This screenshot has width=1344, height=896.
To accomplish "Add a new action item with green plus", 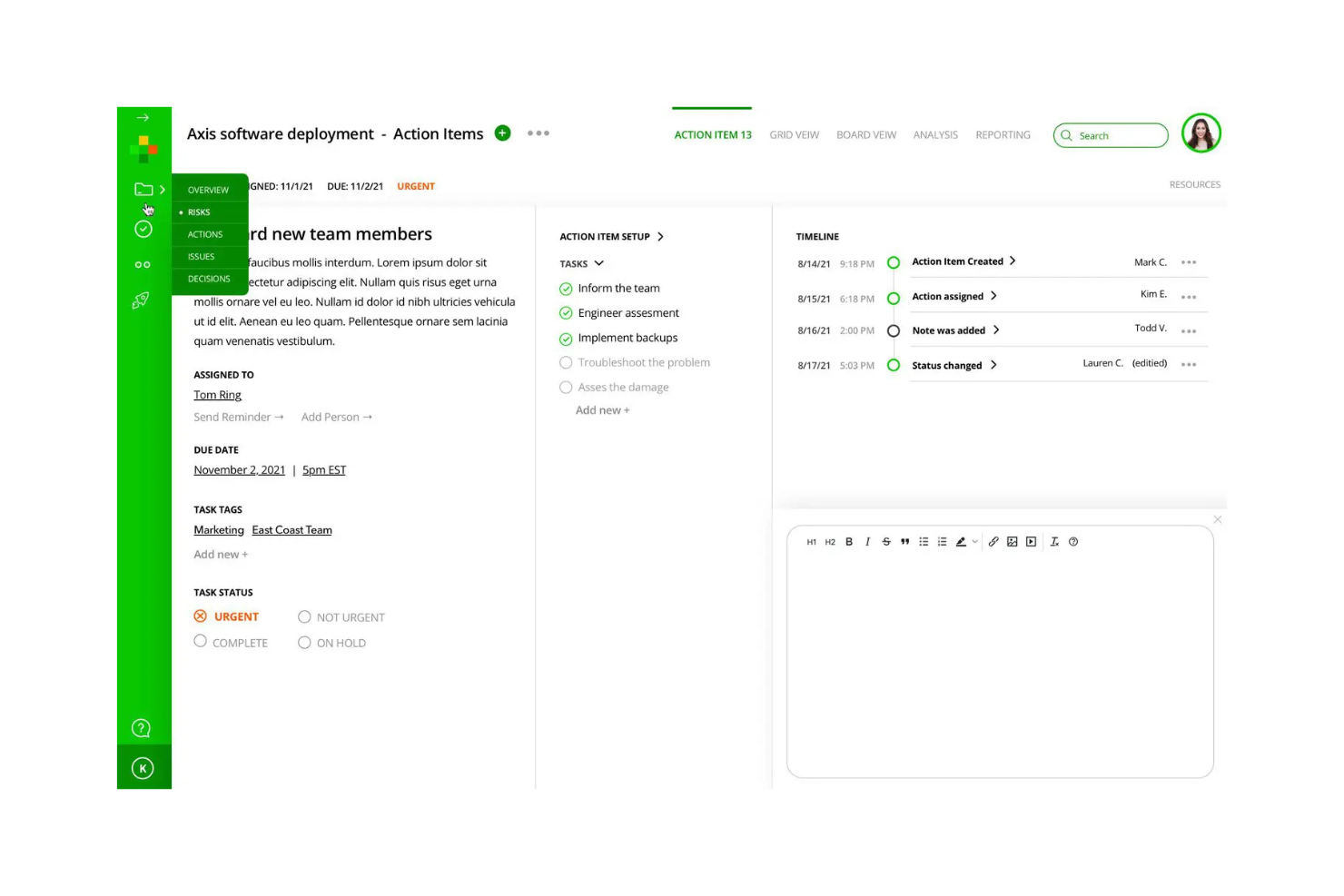I will pos(502,133).
